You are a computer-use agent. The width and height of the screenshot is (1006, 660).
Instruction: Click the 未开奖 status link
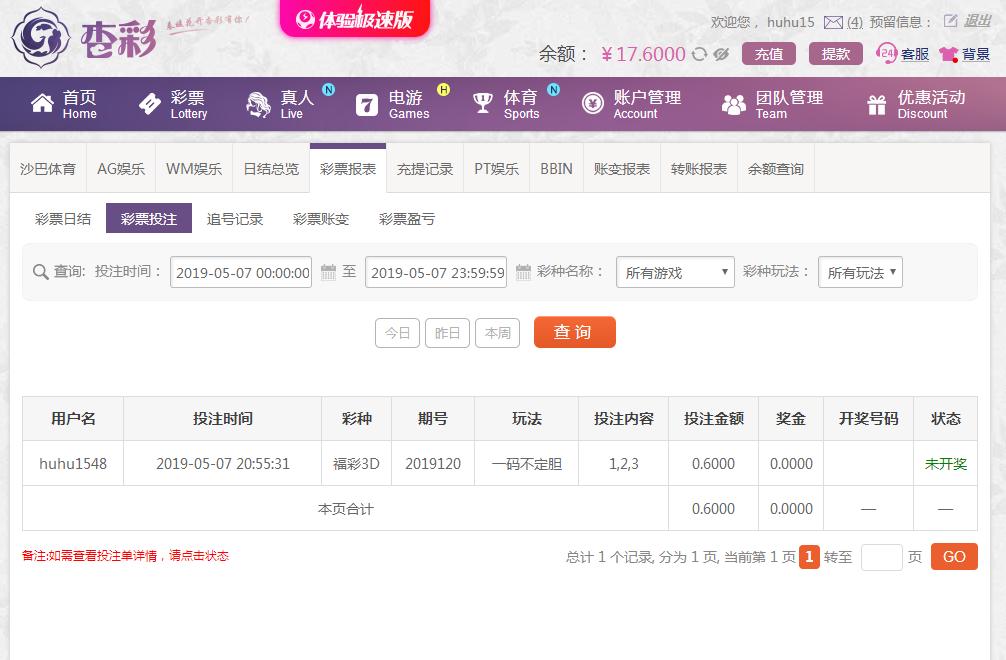coord(945,464)
